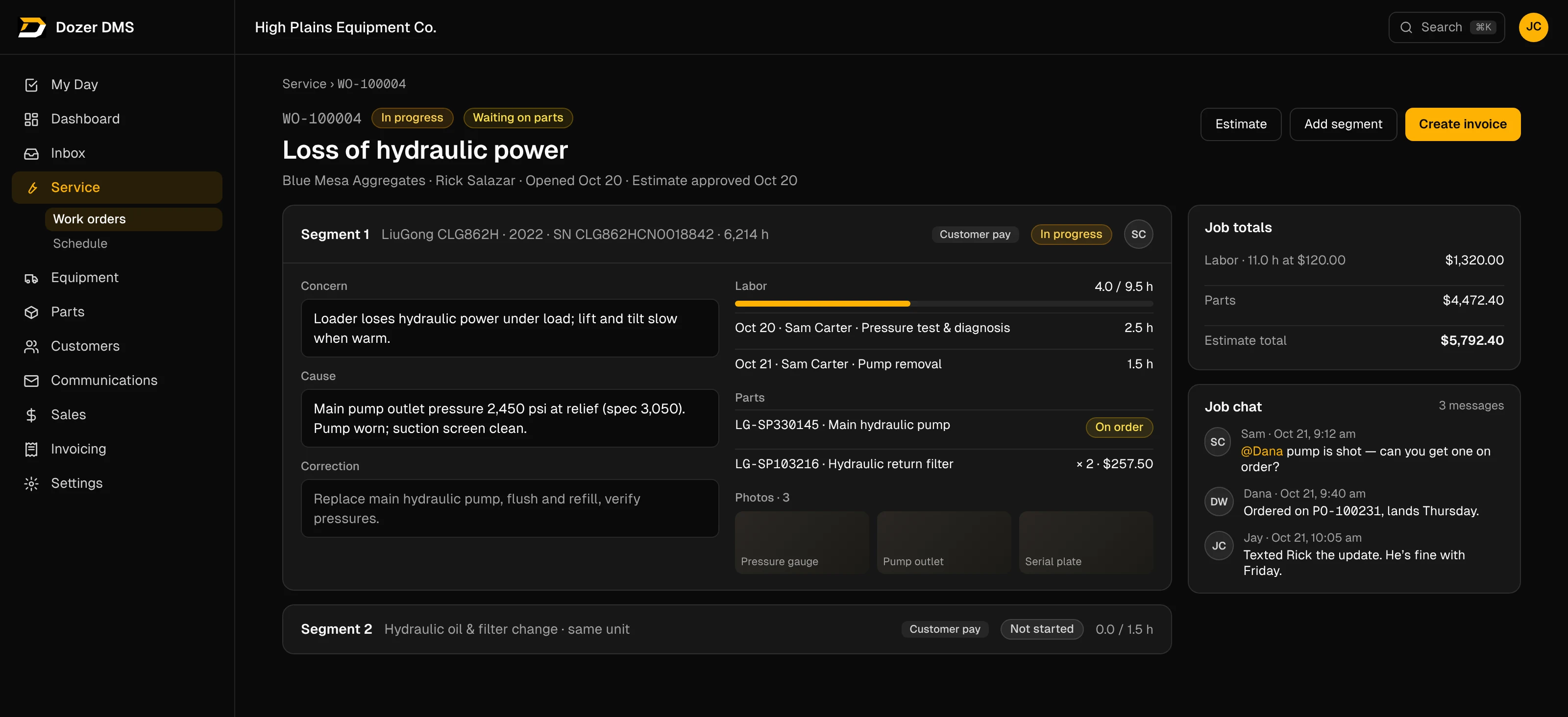Click into the Concern text field
The height and width of the screenshot is (717, 1568).
click(510, 329)
